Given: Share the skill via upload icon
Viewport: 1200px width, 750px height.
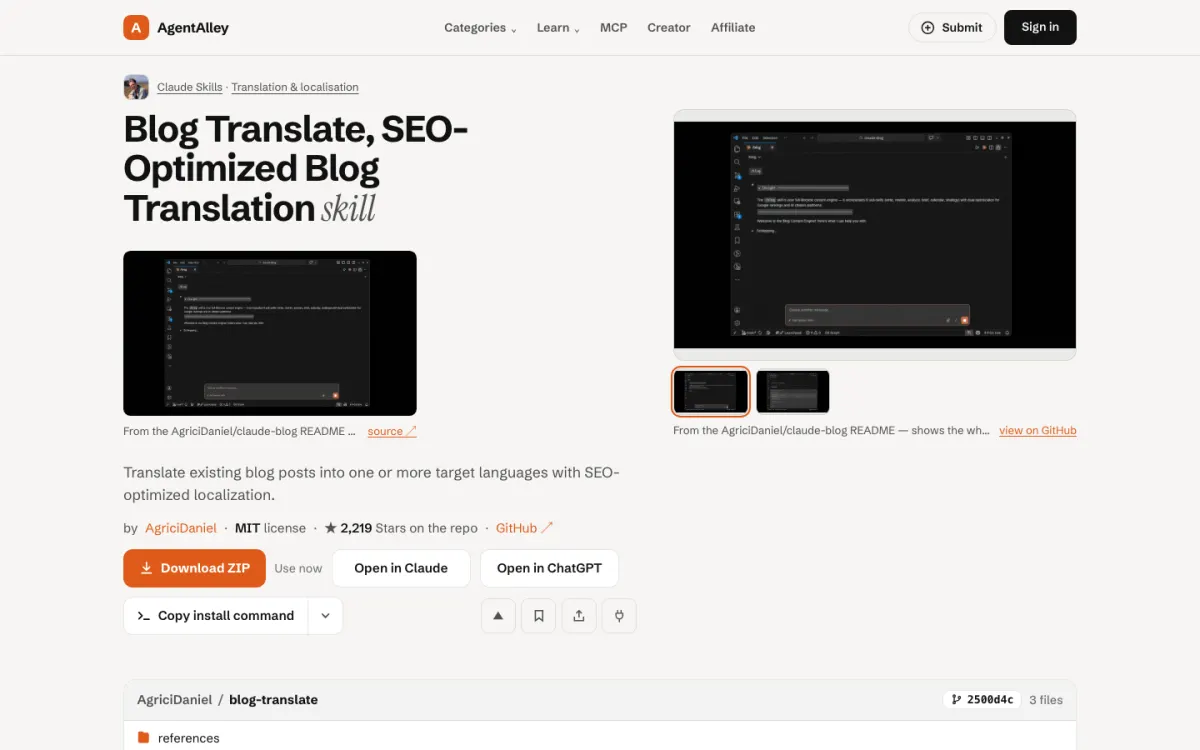Looking at the screenshot, I should [579, 616].
